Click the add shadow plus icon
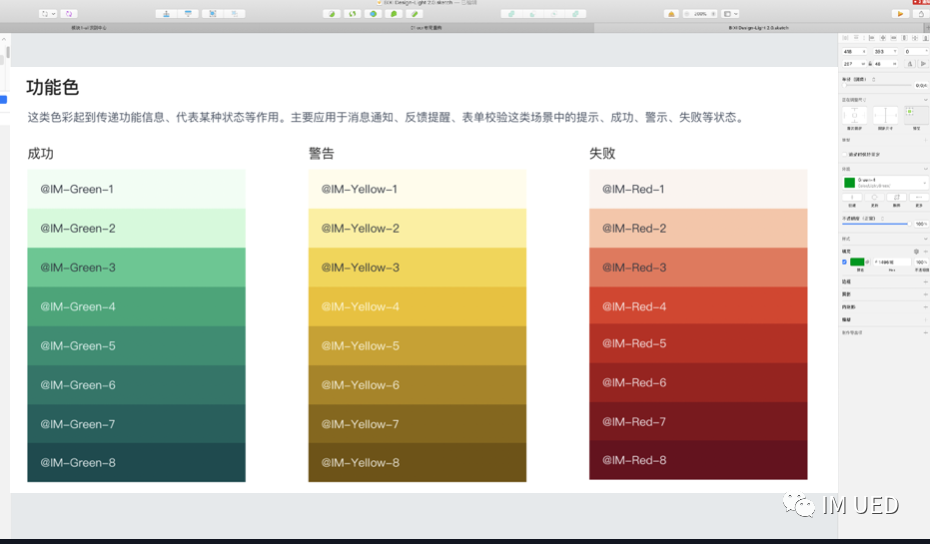The image size is (930, 544). tap(924, 294)
